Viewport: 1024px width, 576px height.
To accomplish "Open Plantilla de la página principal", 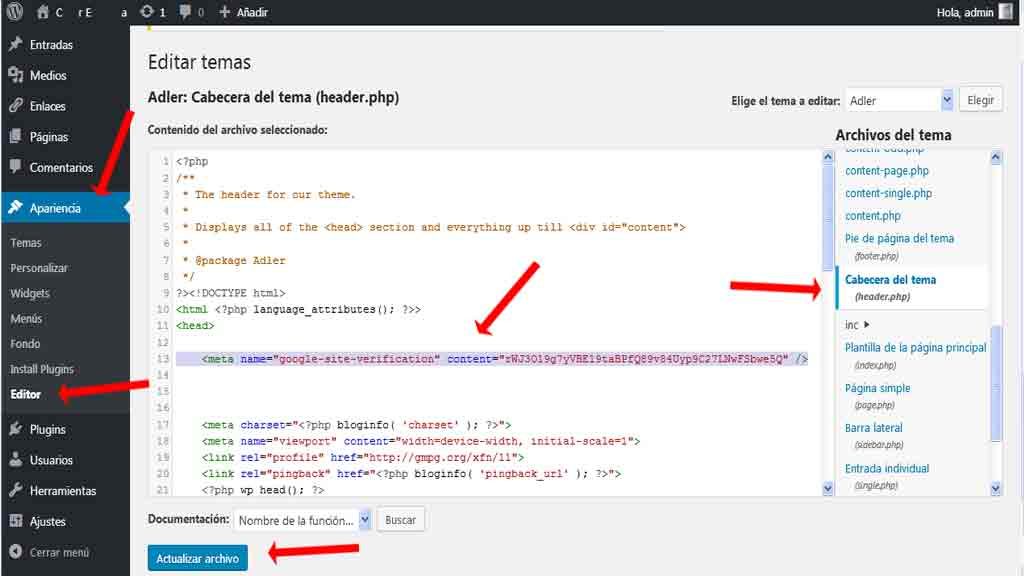I will (x=915, y=347).
